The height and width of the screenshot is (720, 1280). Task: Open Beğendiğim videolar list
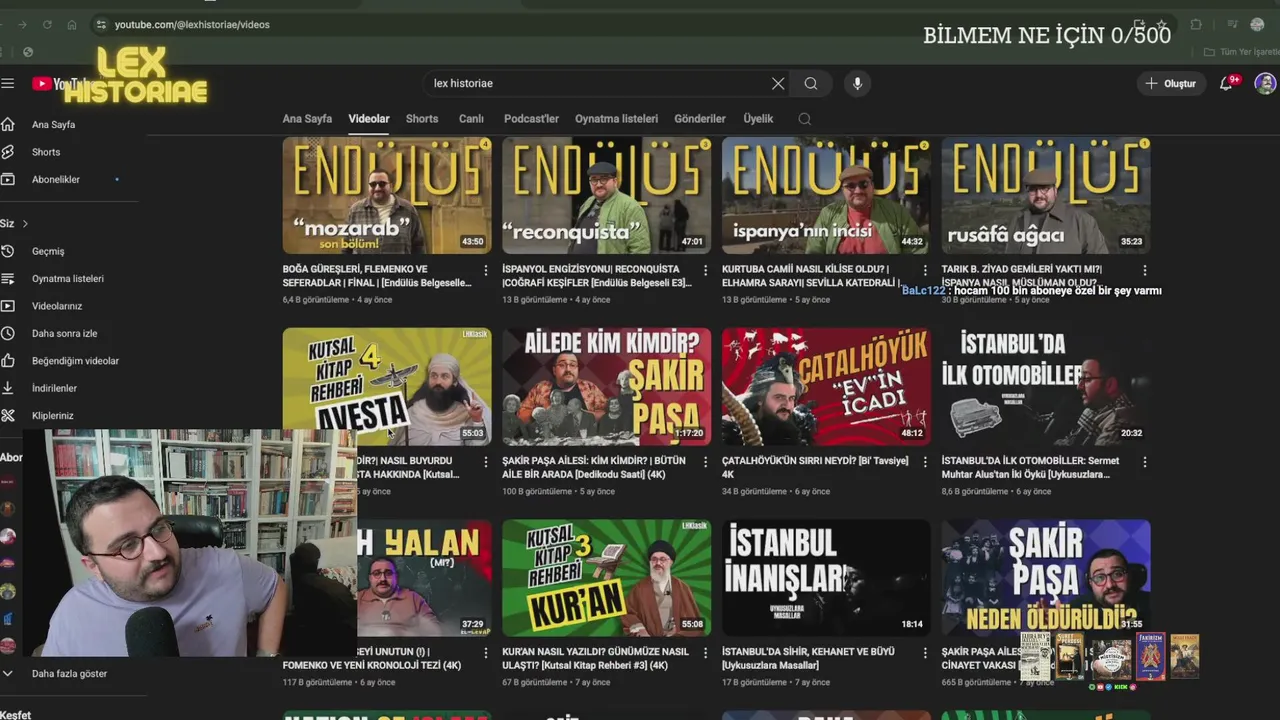point(75,360)
